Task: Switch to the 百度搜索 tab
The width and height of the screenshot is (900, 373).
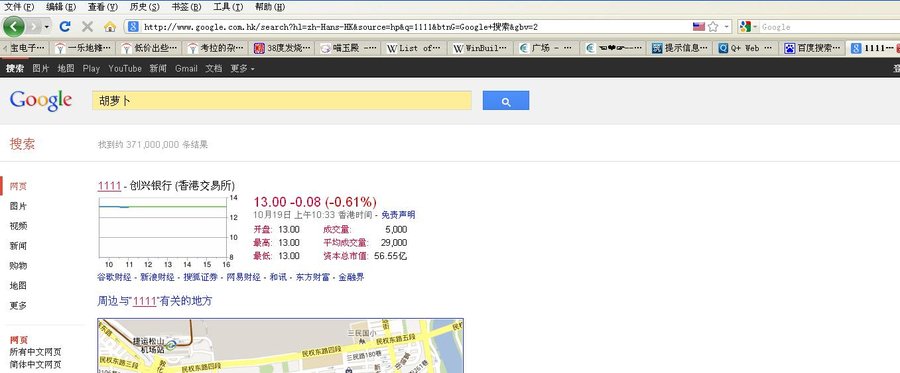Action: click(814, 48)
